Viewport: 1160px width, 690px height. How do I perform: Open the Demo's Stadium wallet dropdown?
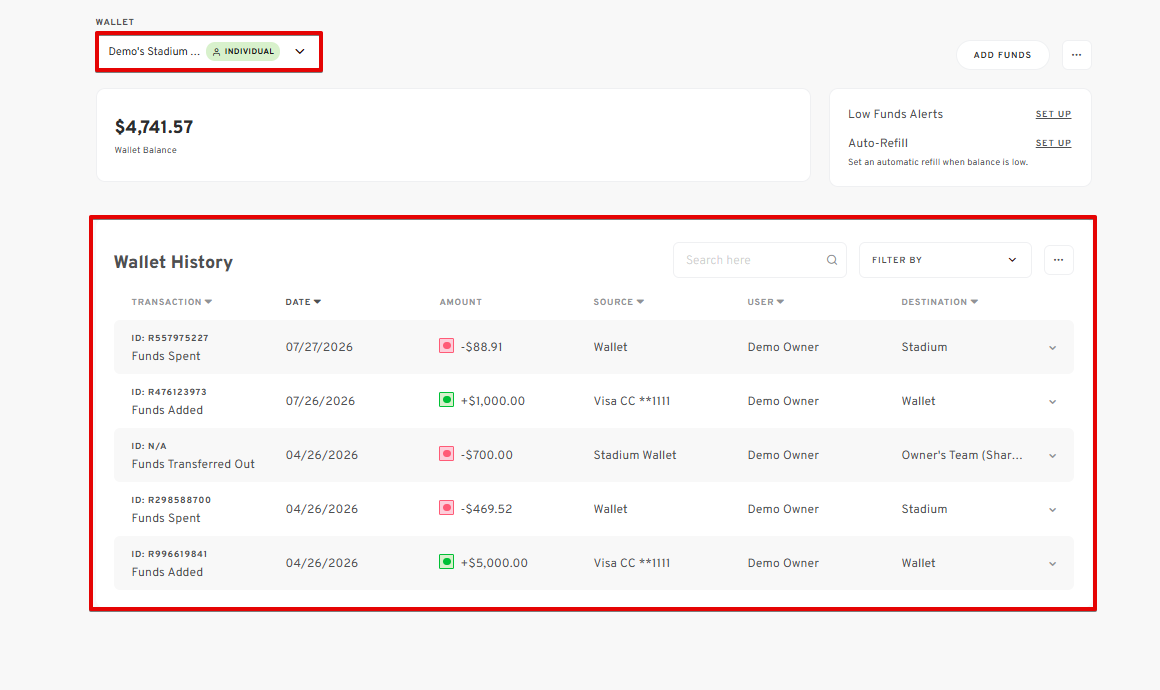click(x=209, y=52)
